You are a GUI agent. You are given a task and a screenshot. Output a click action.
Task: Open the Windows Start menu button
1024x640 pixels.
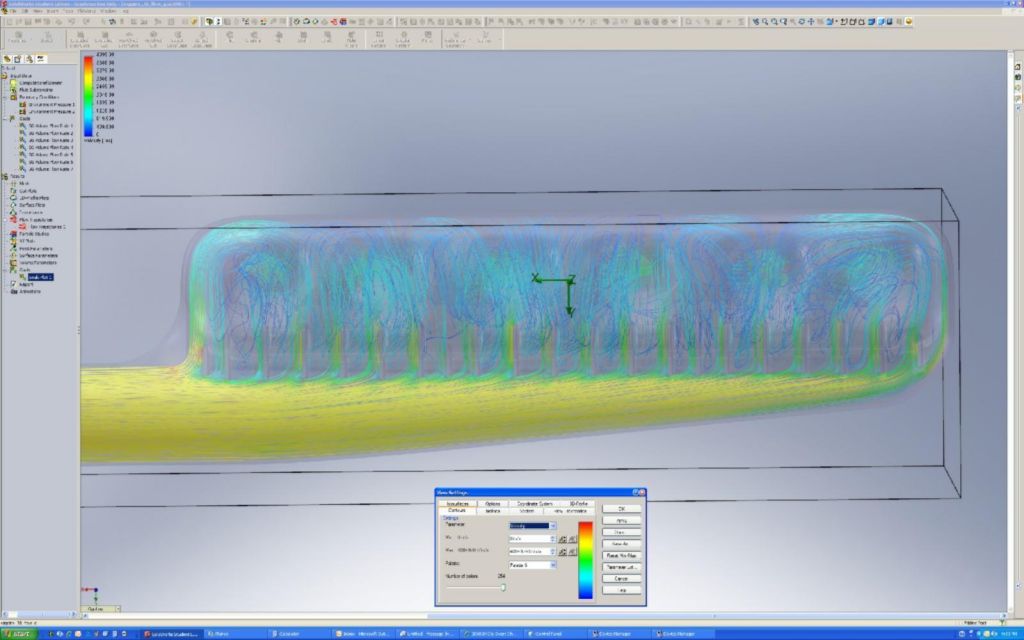click(x=18, y=634)
